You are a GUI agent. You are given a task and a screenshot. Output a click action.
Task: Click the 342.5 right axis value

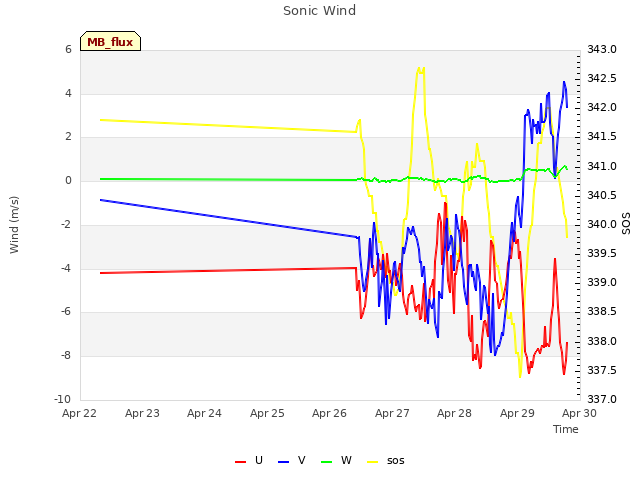[x=602, y=78]
